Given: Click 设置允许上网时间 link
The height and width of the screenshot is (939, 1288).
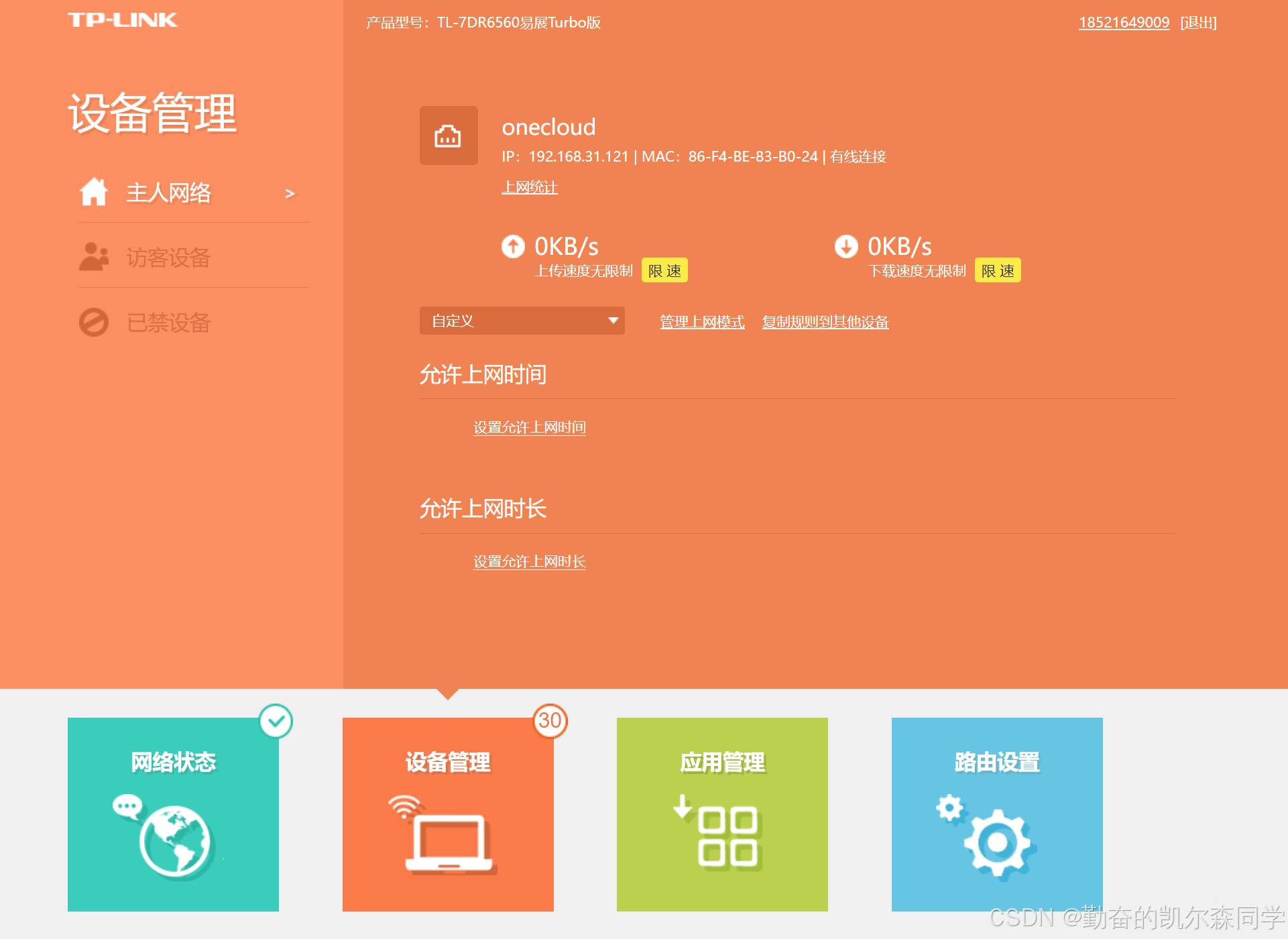Looking at the screenshot, I should click(x=529, y=427).
